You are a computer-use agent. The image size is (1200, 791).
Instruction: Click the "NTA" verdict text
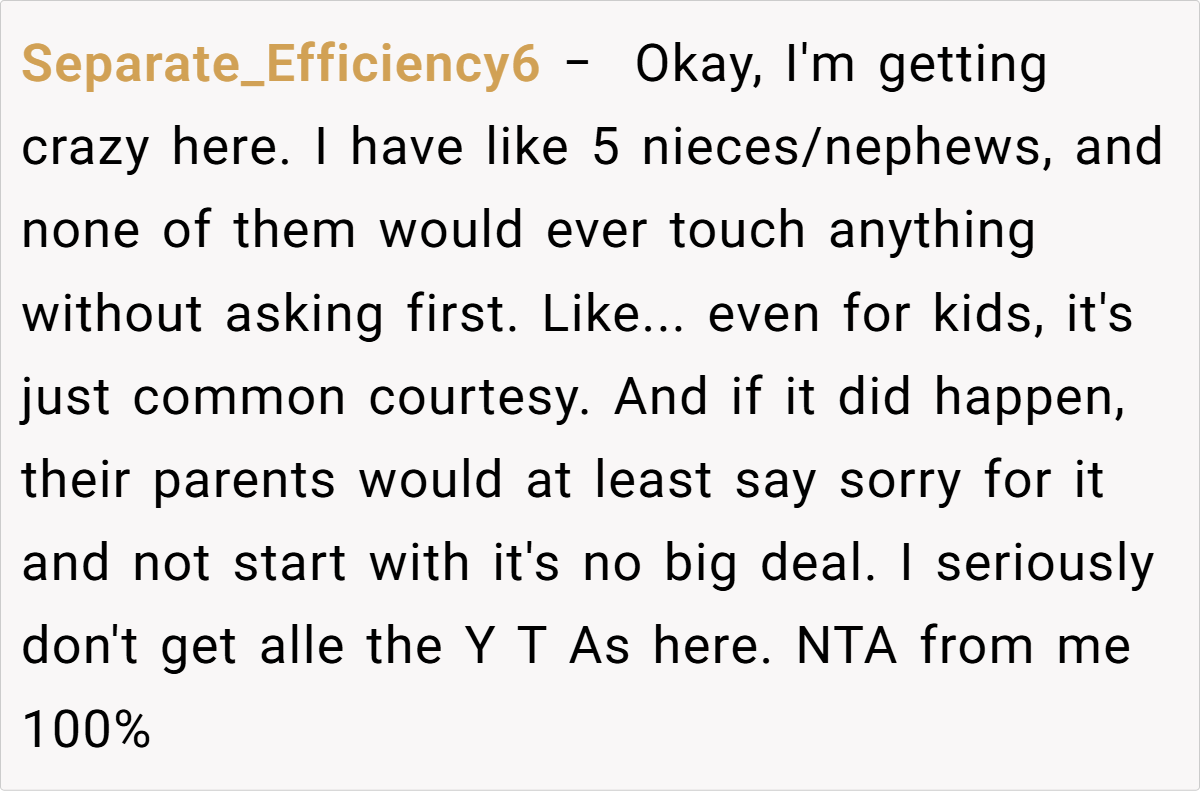(848, 647)
